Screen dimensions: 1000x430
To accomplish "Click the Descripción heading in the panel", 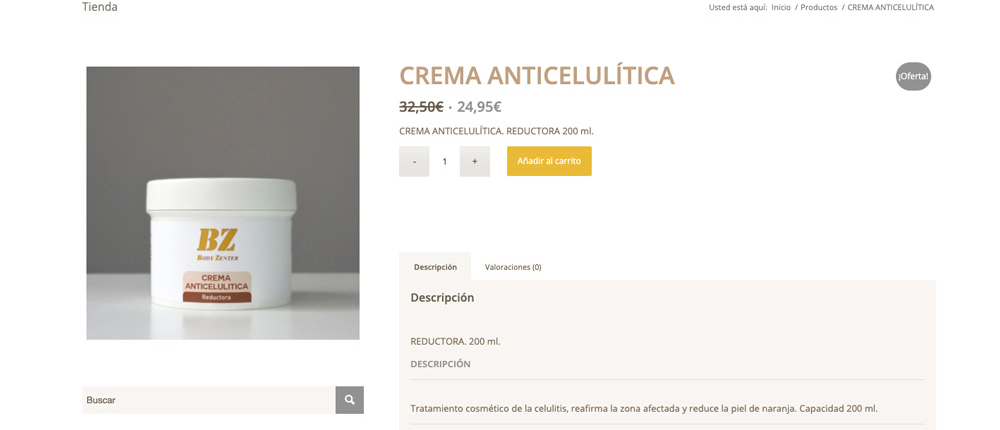I will click(442, 297).
